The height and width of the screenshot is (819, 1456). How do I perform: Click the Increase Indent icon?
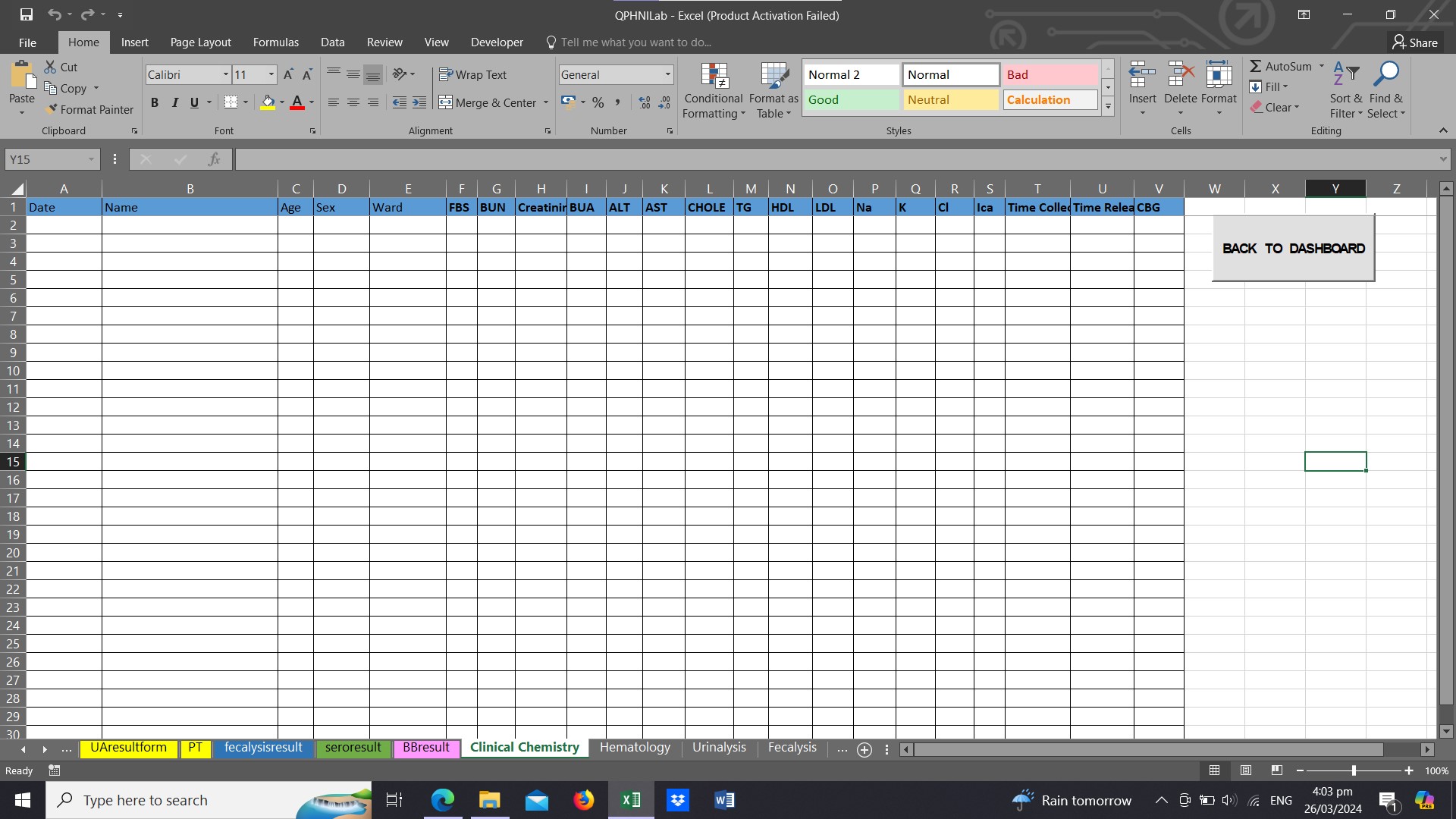click(419, 102)
